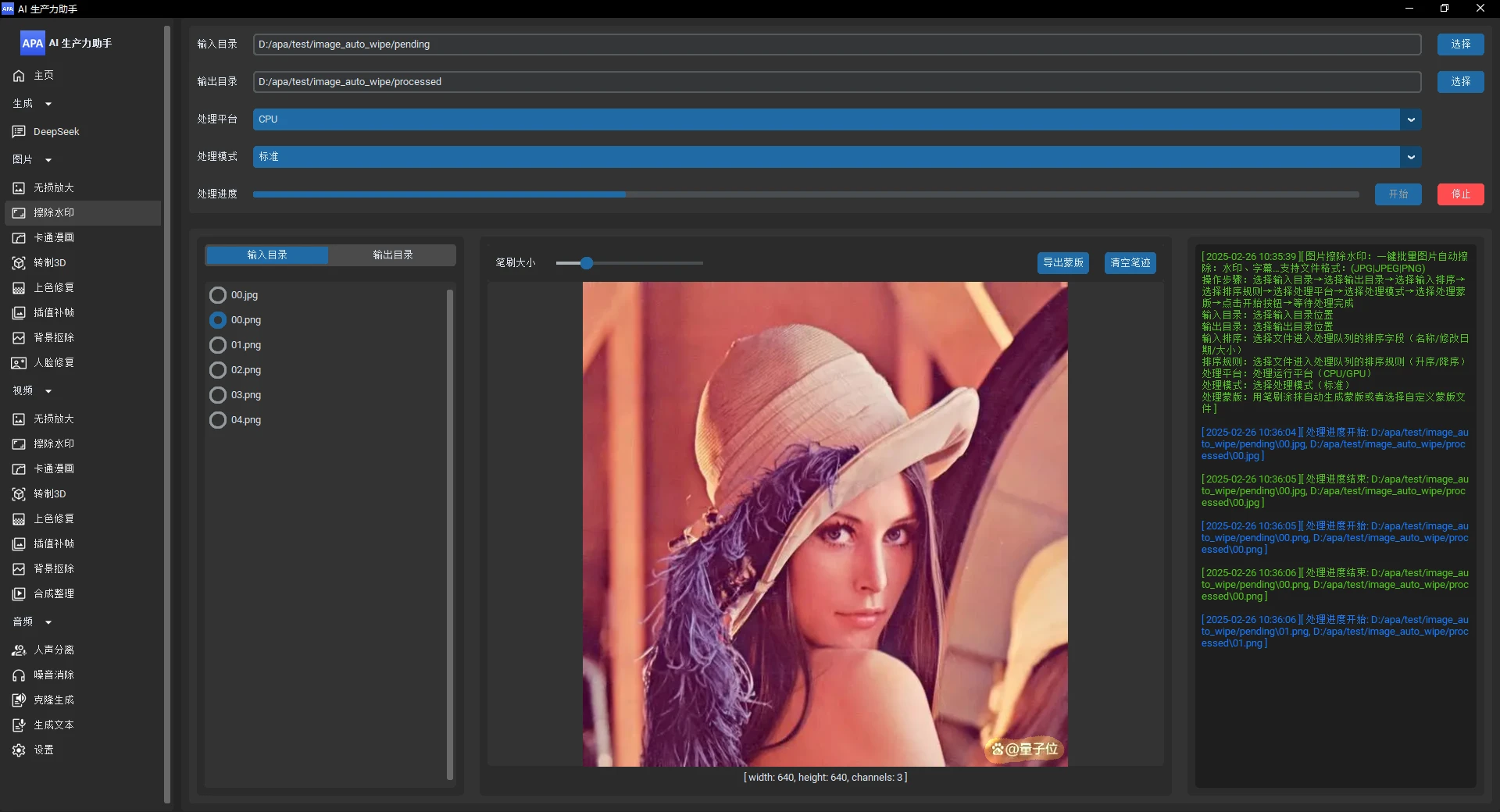This screenshot has height=812, width=1500.
Task: Open the DeepSeek chat icon in sidebar
Action: tap(19, 132)
